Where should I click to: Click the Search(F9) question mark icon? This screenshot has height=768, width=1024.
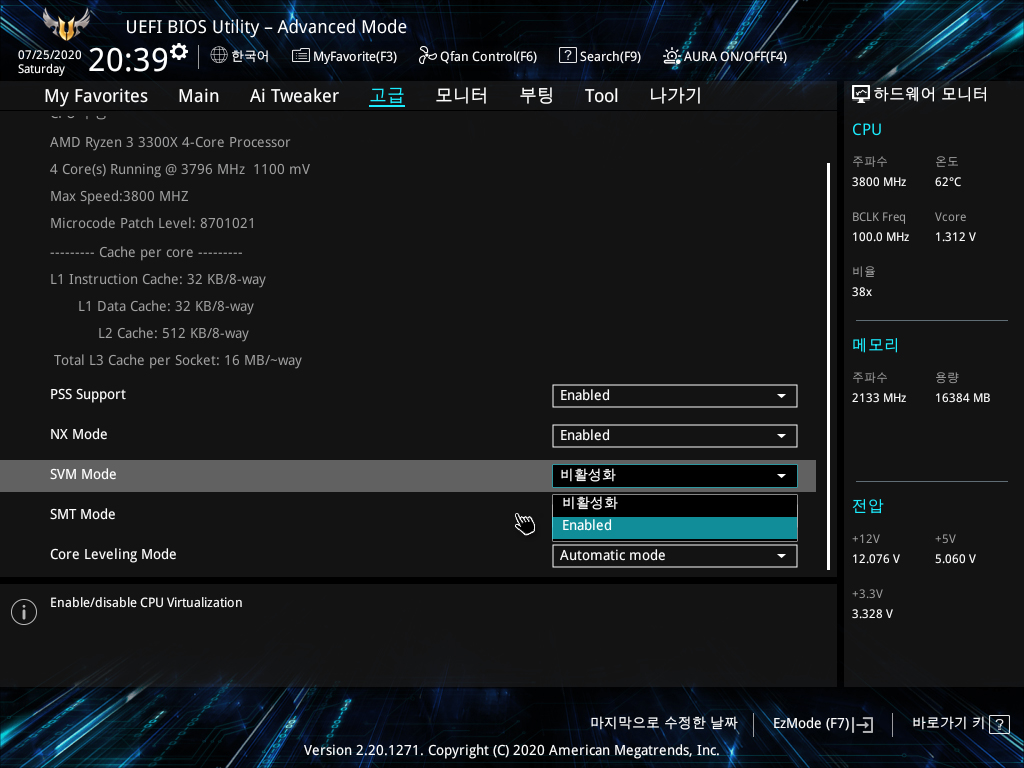(x=568, y=56)
